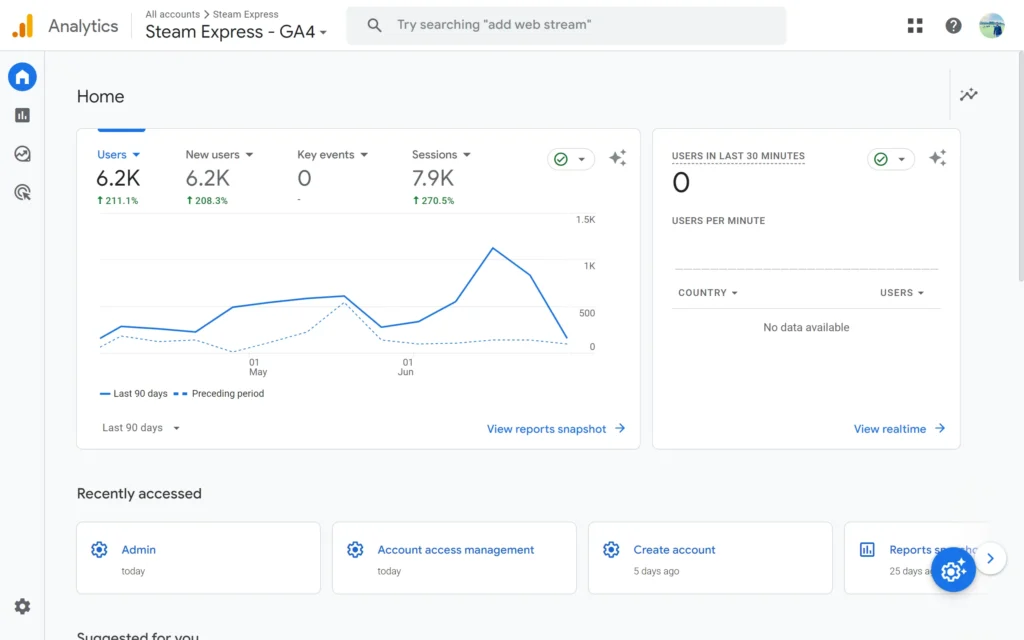This screenshot has width=1024, height=640.
Task: Open data quality check dropdown on realtime card
Action: tap(890, 159)
